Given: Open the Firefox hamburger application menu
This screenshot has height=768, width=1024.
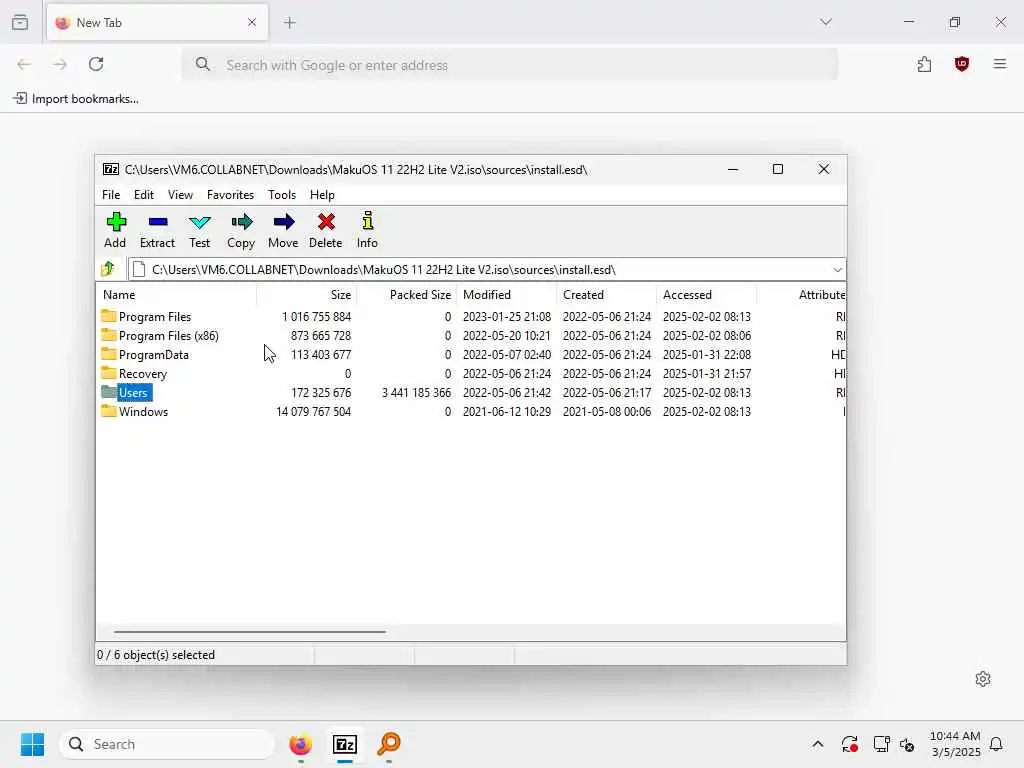Looking at the screenshot, I should [999, 64].
